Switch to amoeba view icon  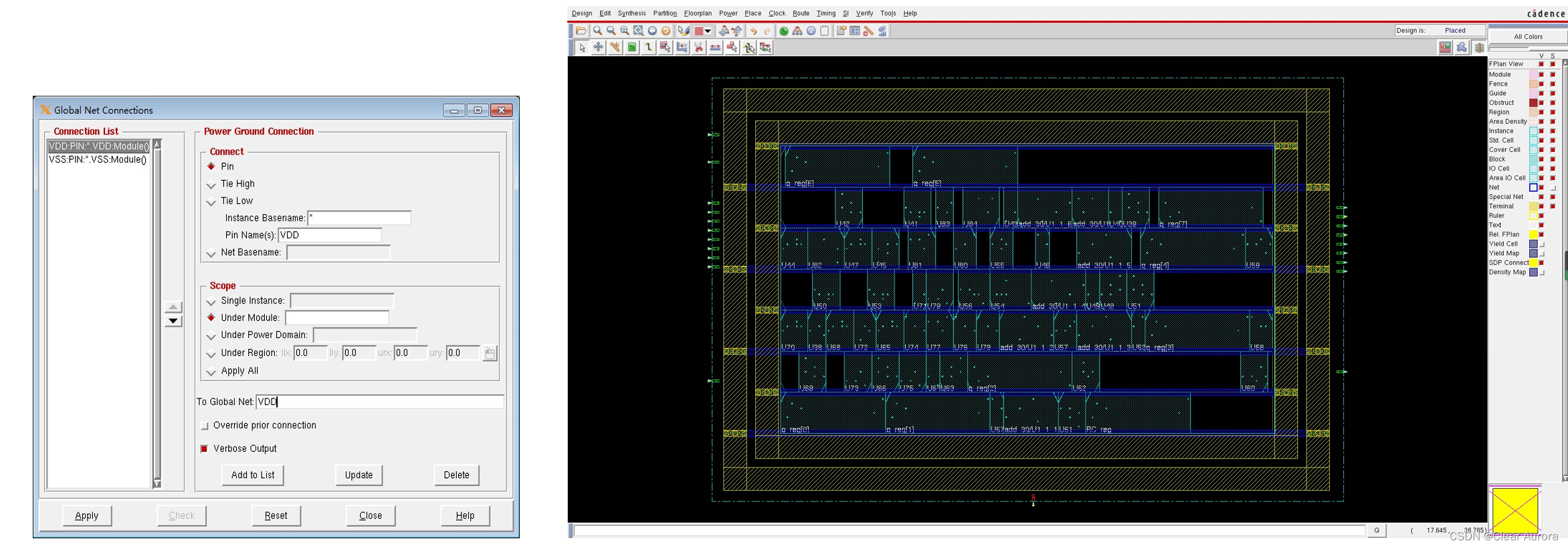(x=1462, y=48)
